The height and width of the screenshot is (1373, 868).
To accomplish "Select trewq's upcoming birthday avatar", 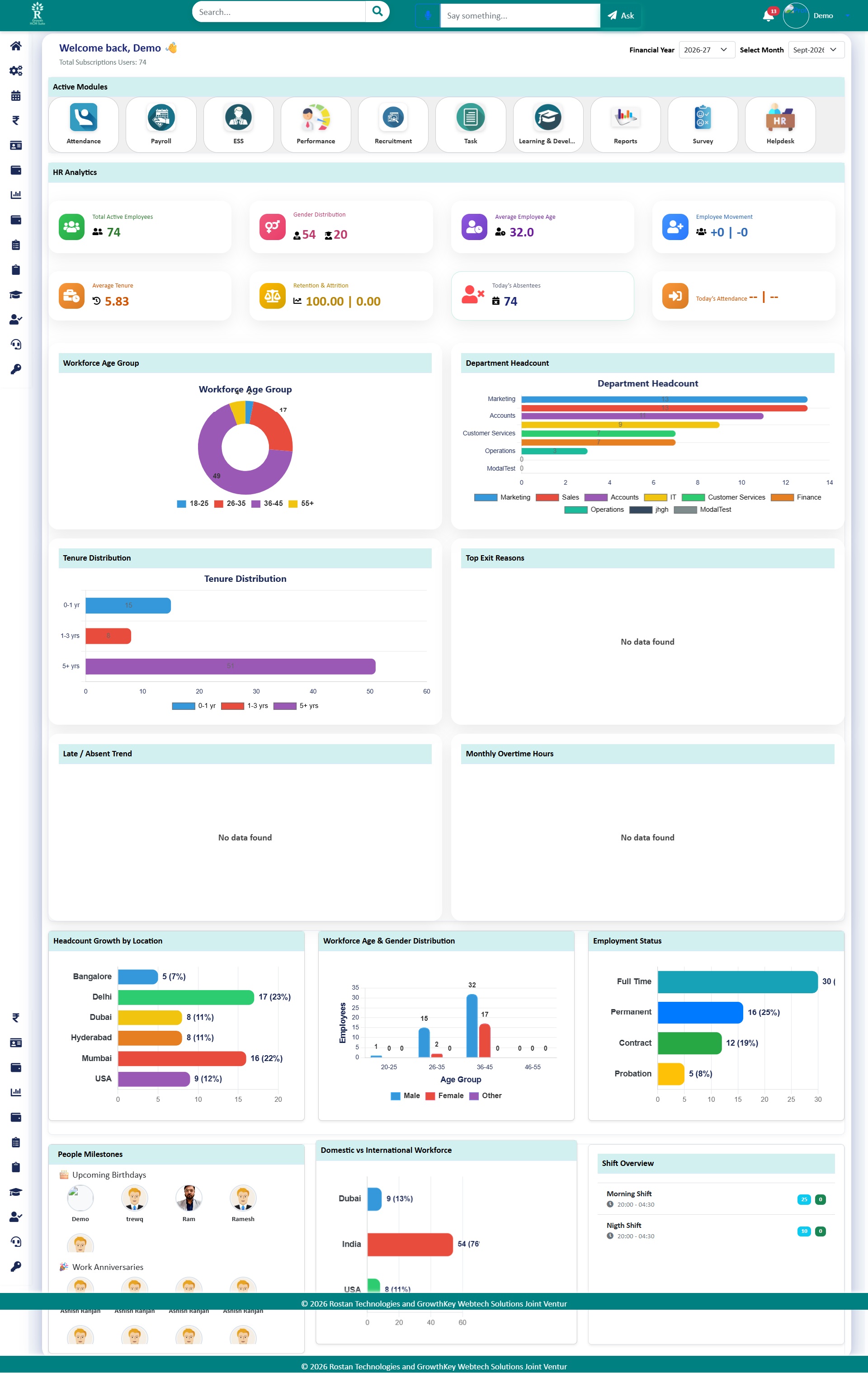I will tap(135, 1198).
